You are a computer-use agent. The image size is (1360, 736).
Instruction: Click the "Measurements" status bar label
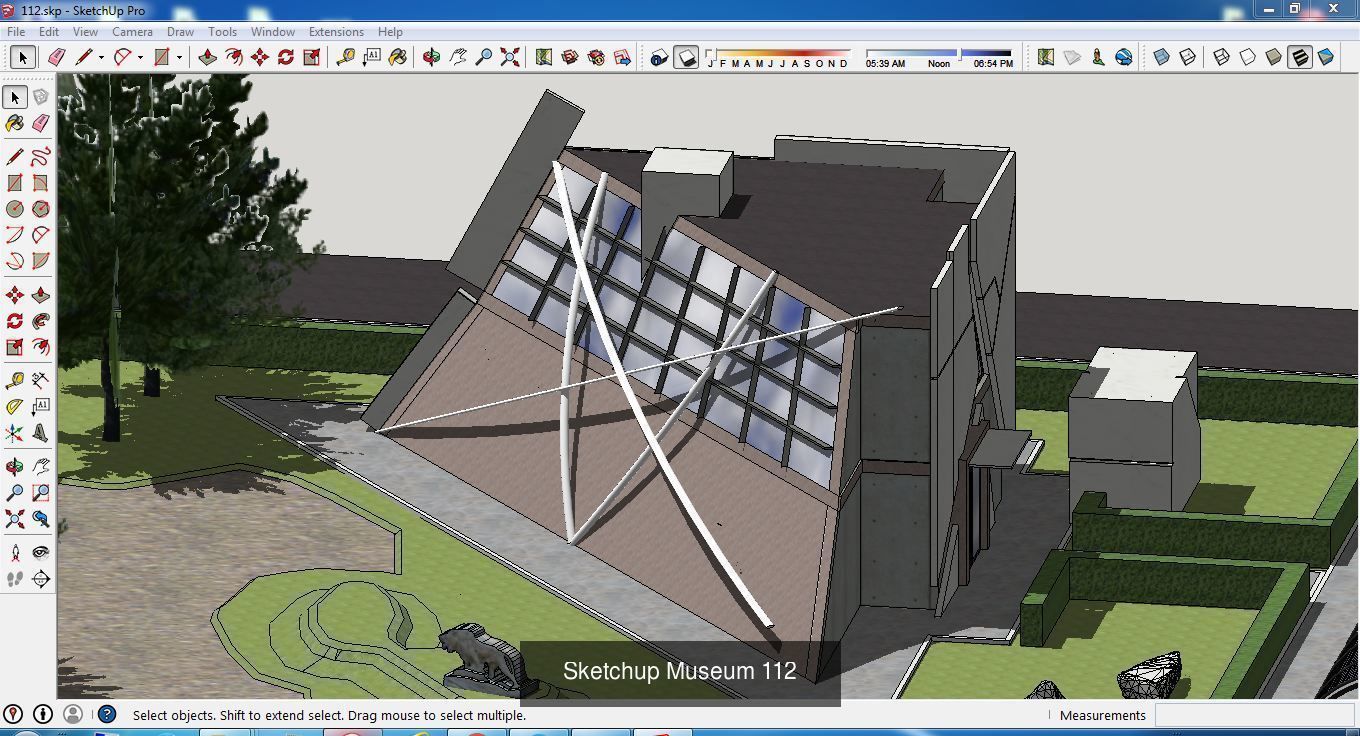point(1103,715)
